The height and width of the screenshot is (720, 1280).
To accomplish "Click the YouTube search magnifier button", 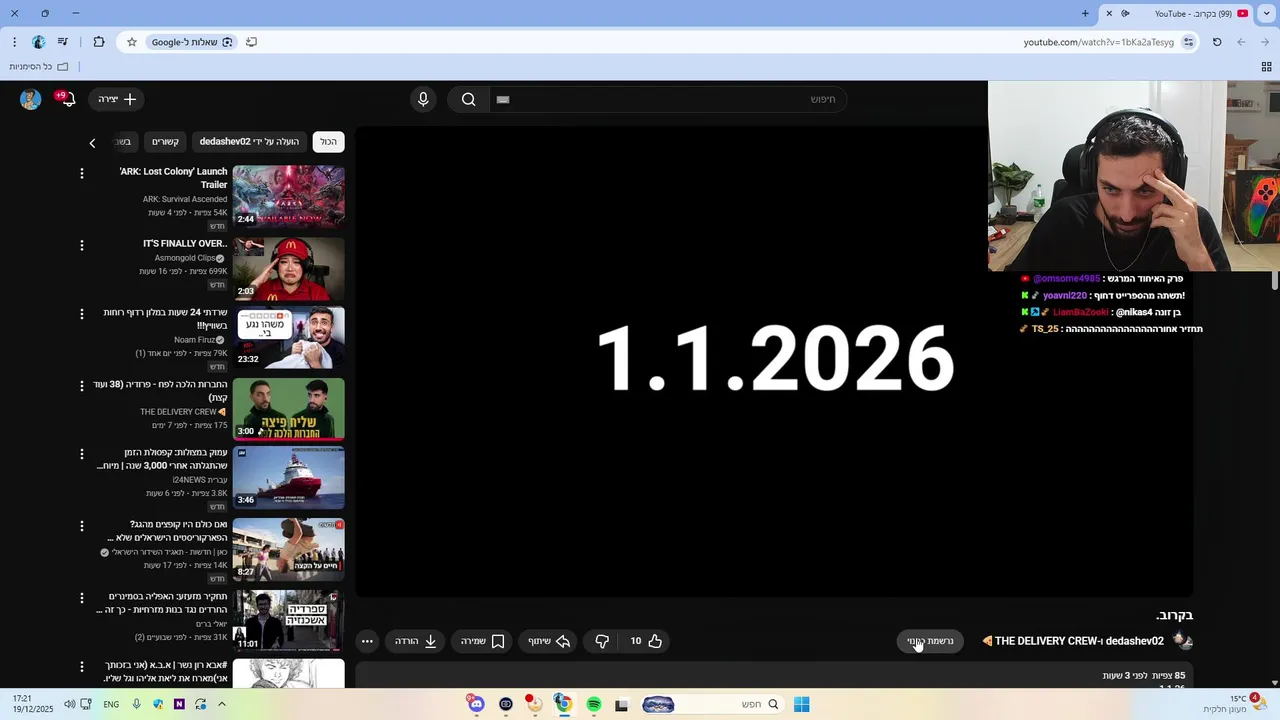I will point(468,99).
